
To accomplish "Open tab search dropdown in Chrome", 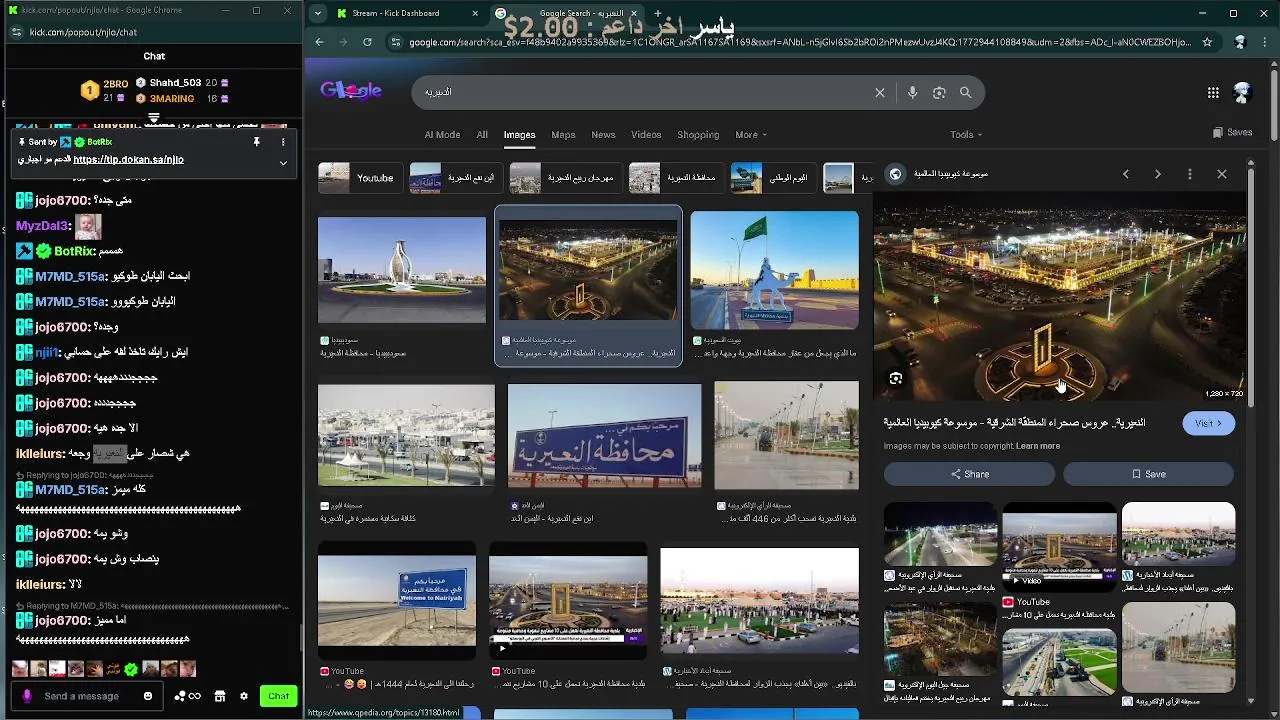I will [318, 14].
